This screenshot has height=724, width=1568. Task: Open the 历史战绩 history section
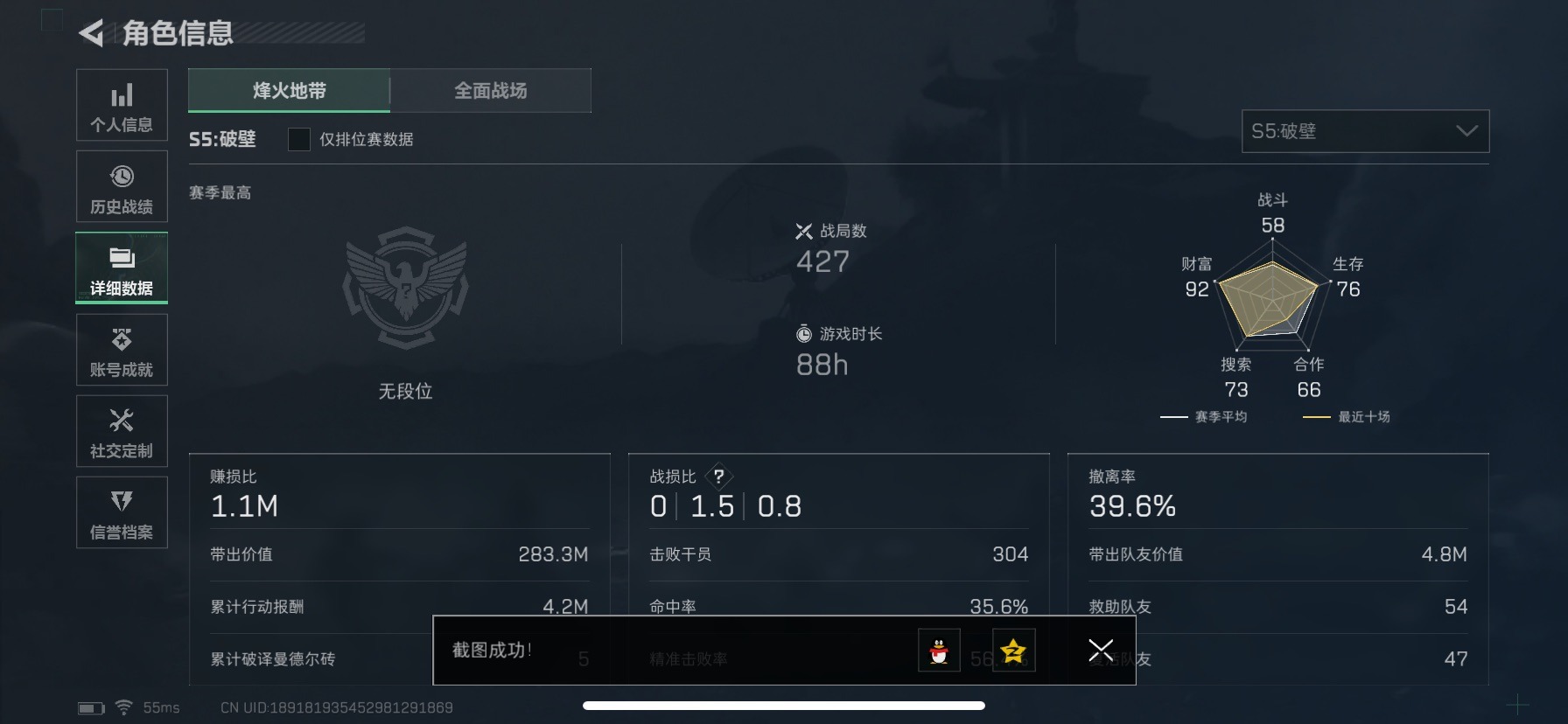(122, 186)
